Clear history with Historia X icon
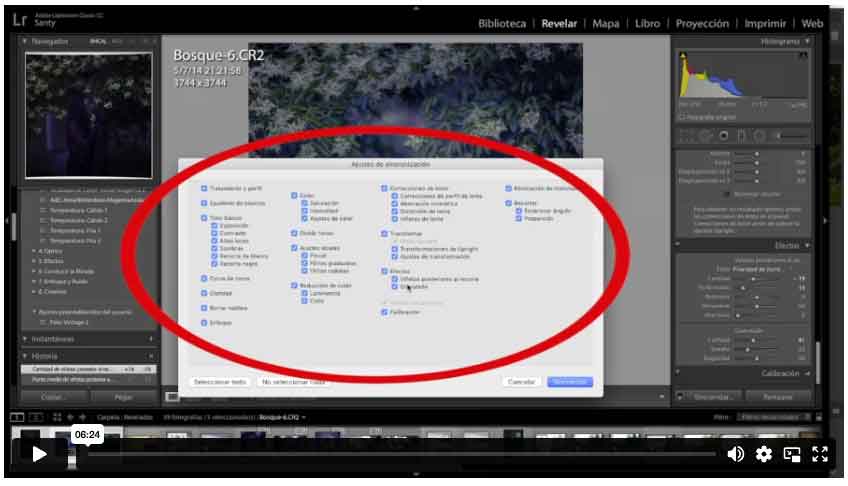848x486 pixels. pos(151,356)
